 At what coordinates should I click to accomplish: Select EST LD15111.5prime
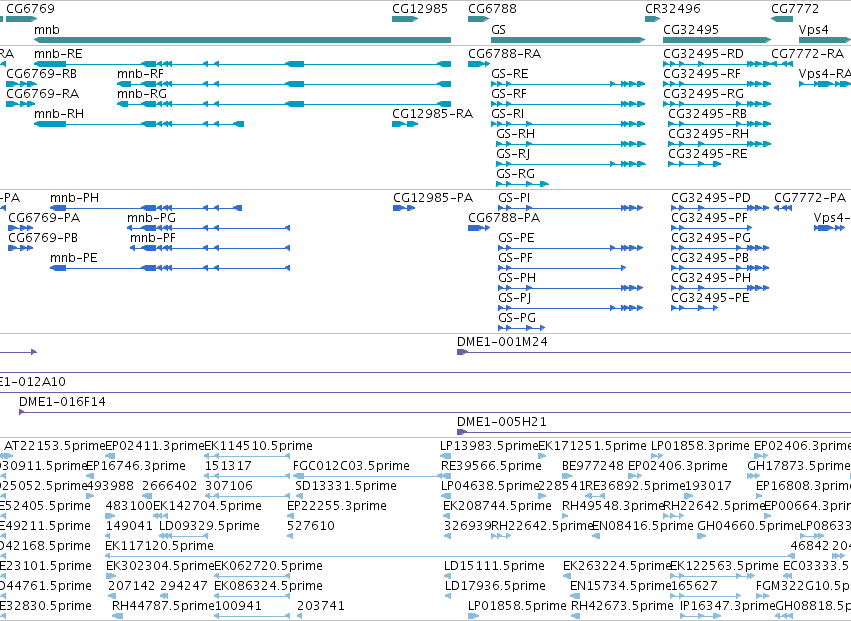click(x=447, y=576)
